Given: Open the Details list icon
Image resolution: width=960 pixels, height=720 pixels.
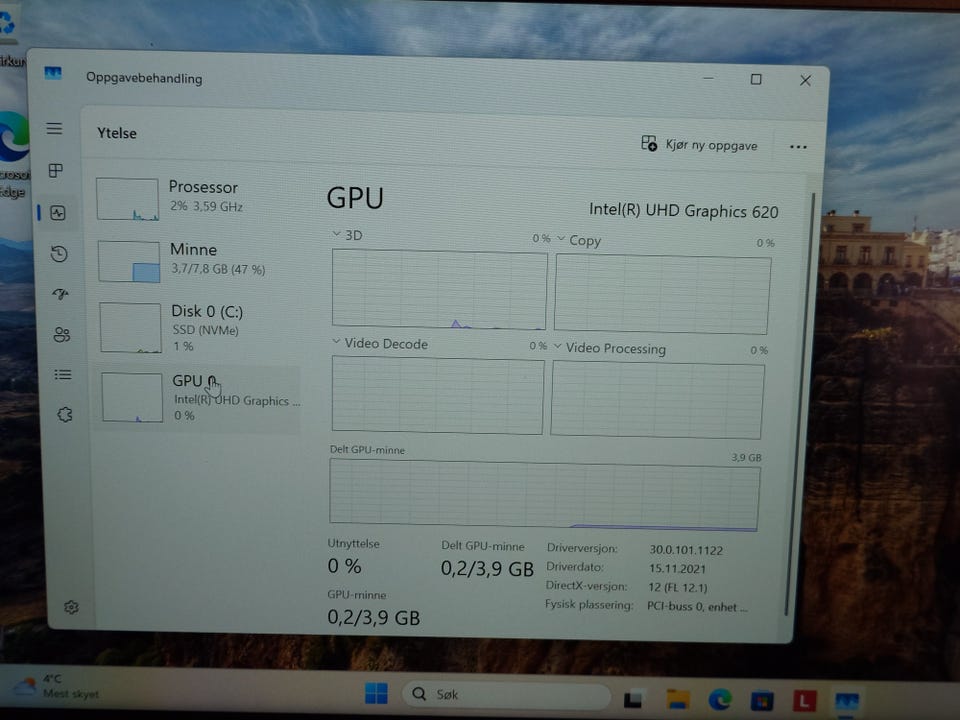Looking at the screenshot, I should (62, 374).
